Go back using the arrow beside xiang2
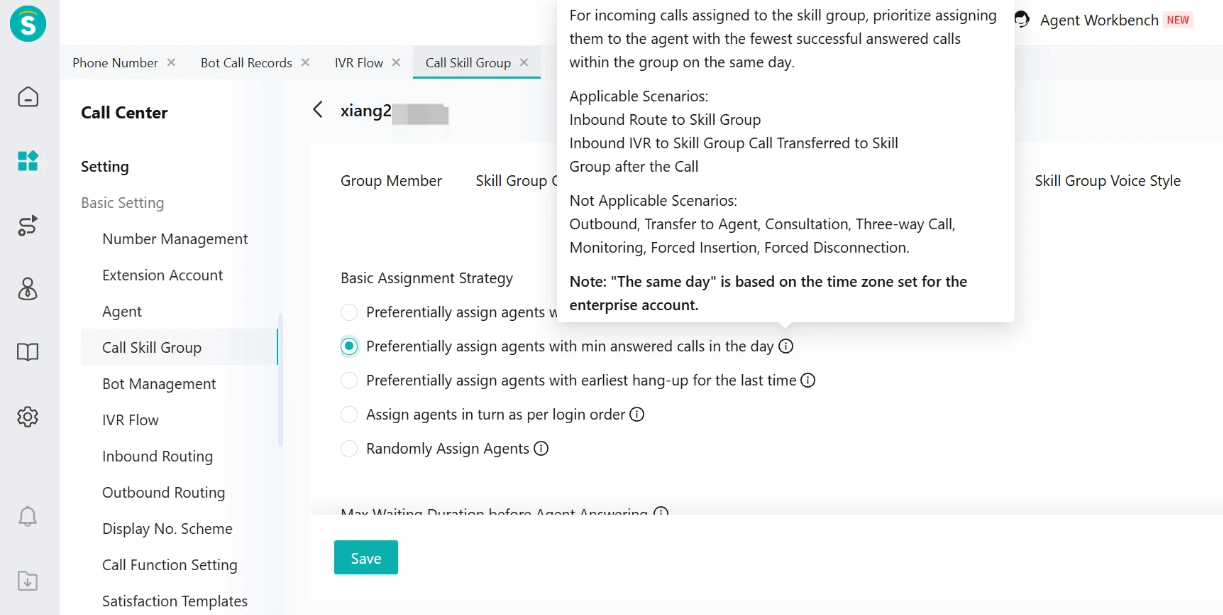 pos(318,110)
